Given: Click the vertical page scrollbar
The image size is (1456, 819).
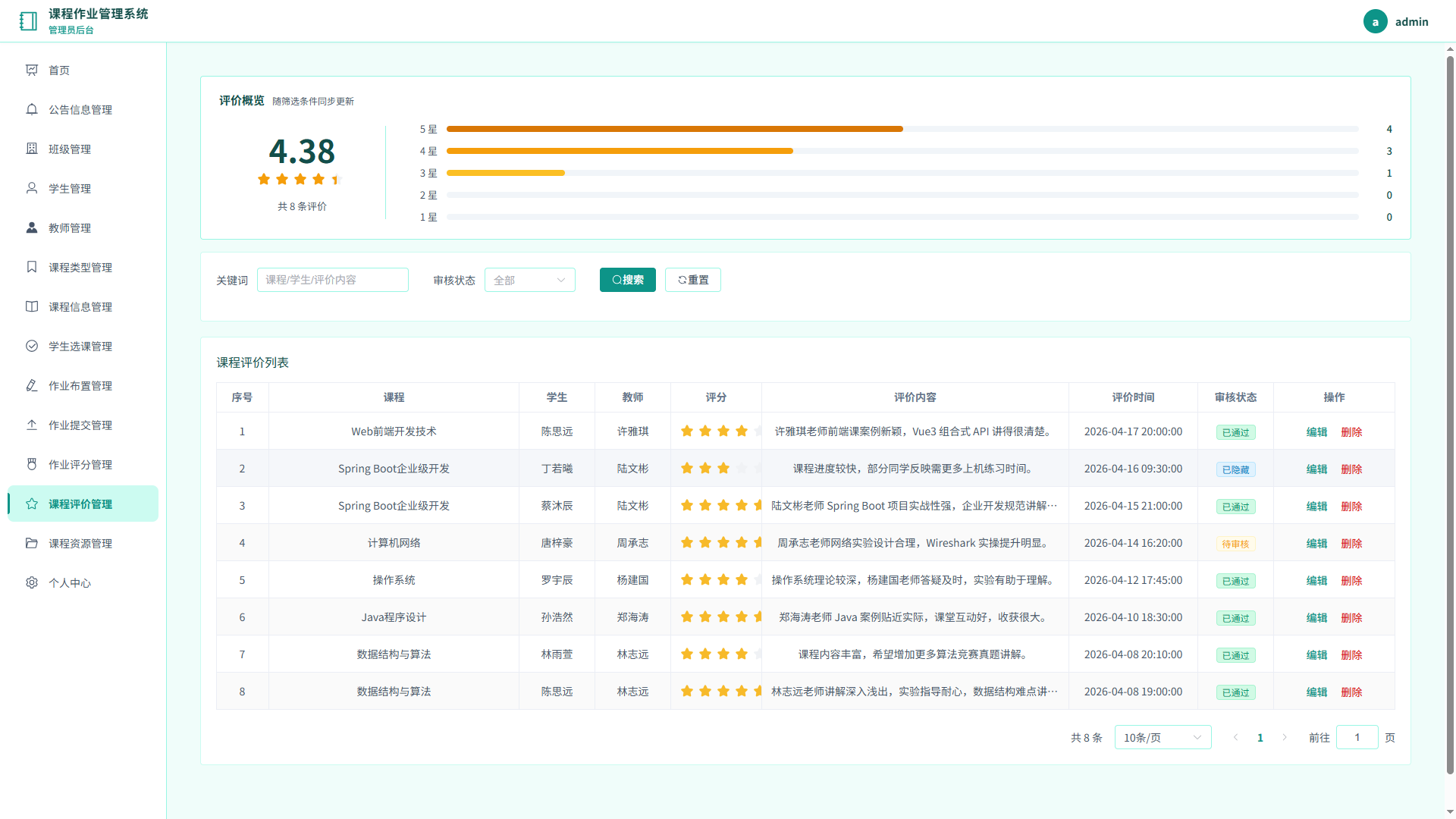Looking at the screenshot, I should tap(1450, 414).
